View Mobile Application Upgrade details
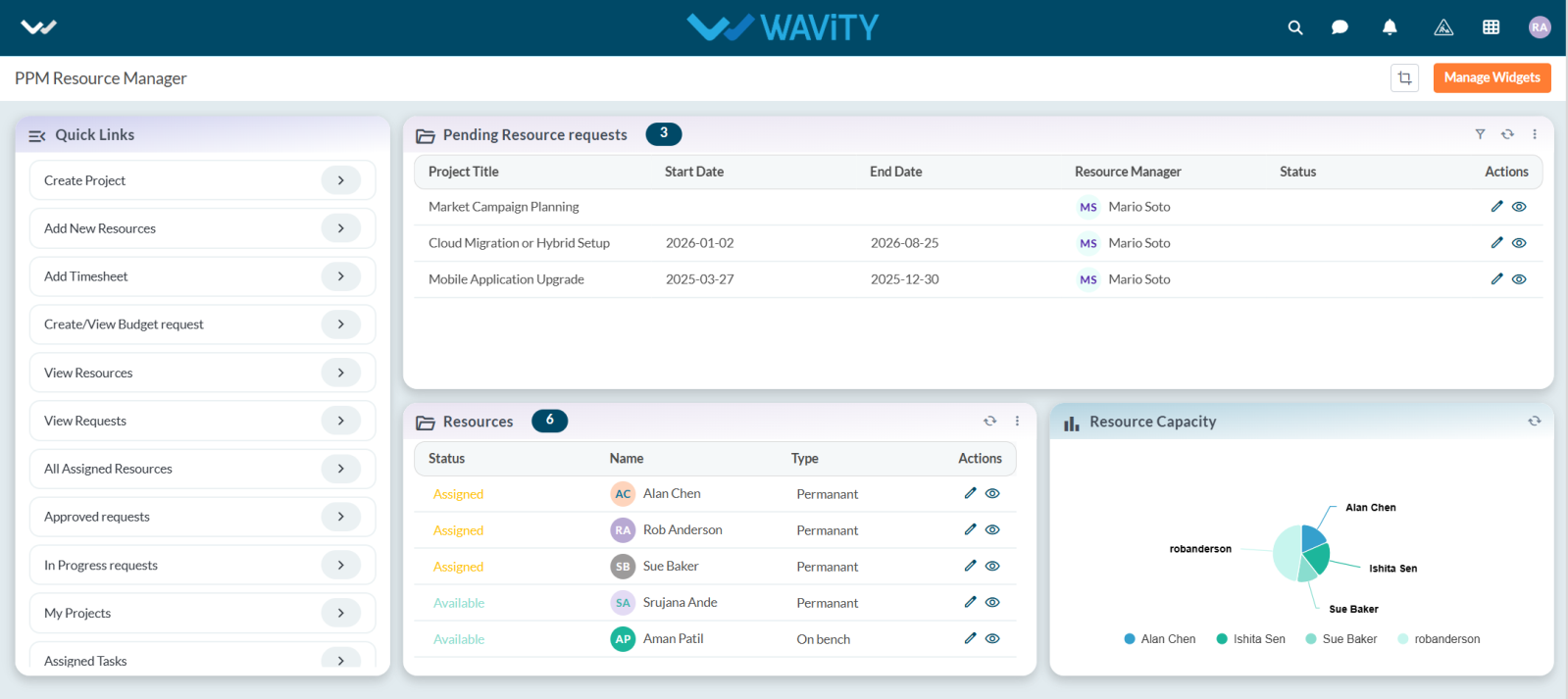 tap(1519, 279)
